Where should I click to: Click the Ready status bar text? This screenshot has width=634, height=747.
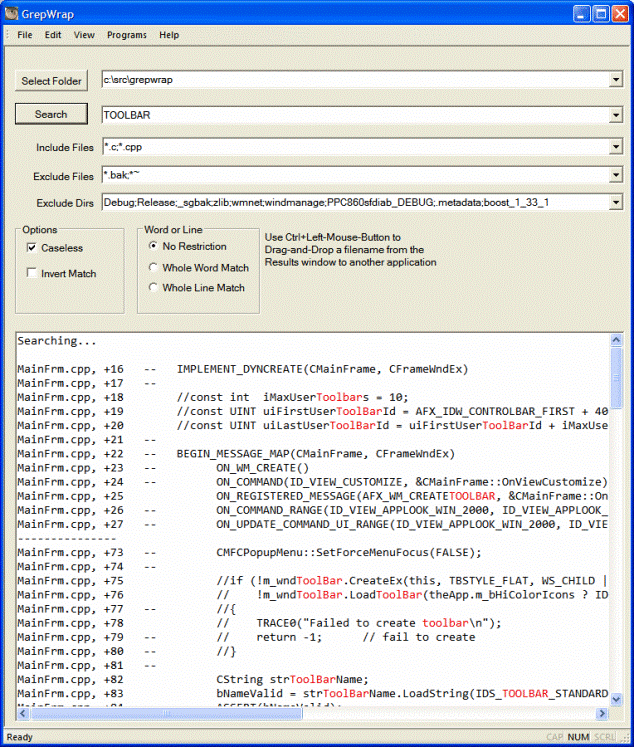click(20, 737)
